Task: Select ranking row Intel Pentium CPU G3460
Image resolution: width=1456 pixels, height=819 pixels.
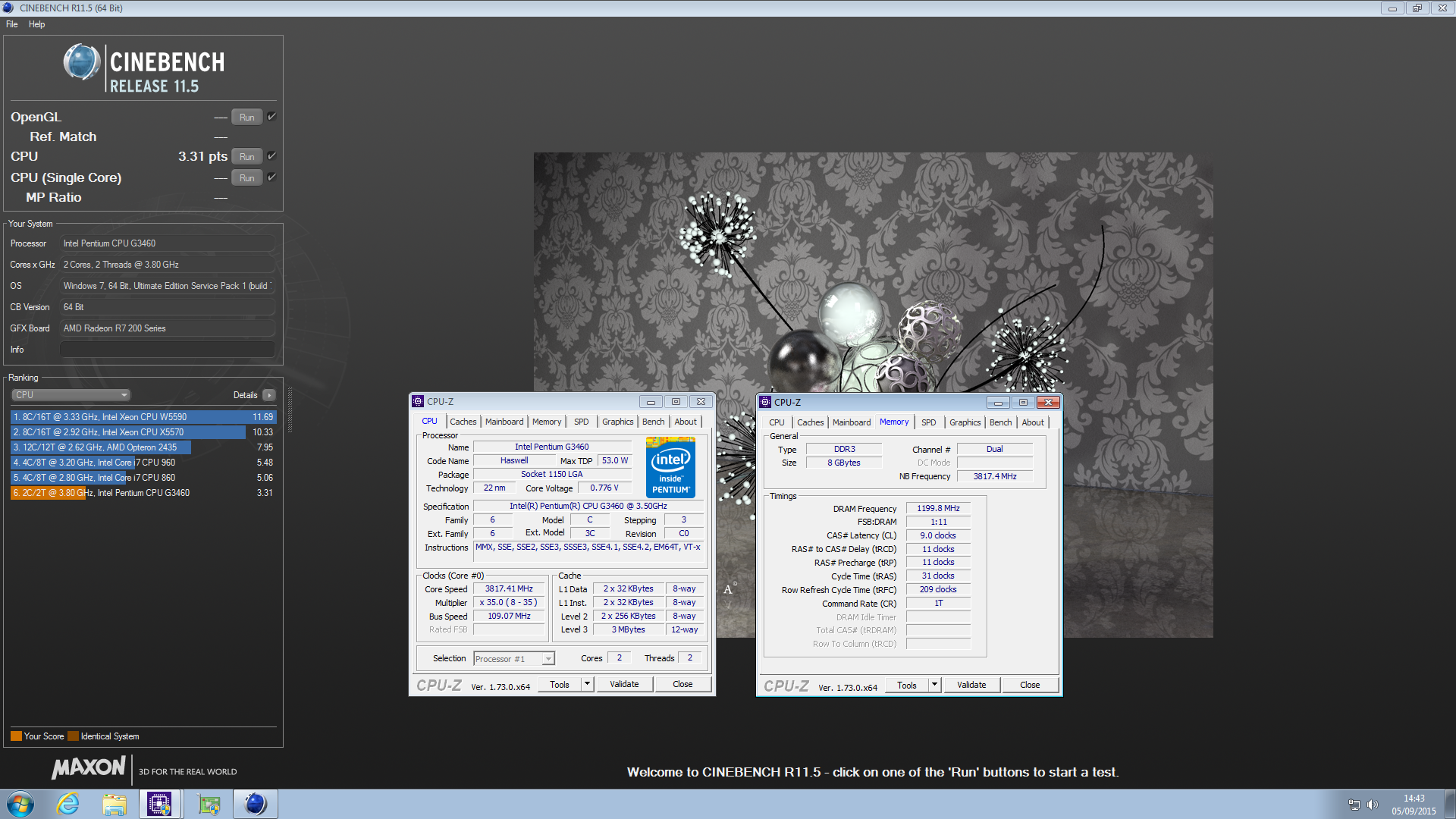Action: [143, 493]
